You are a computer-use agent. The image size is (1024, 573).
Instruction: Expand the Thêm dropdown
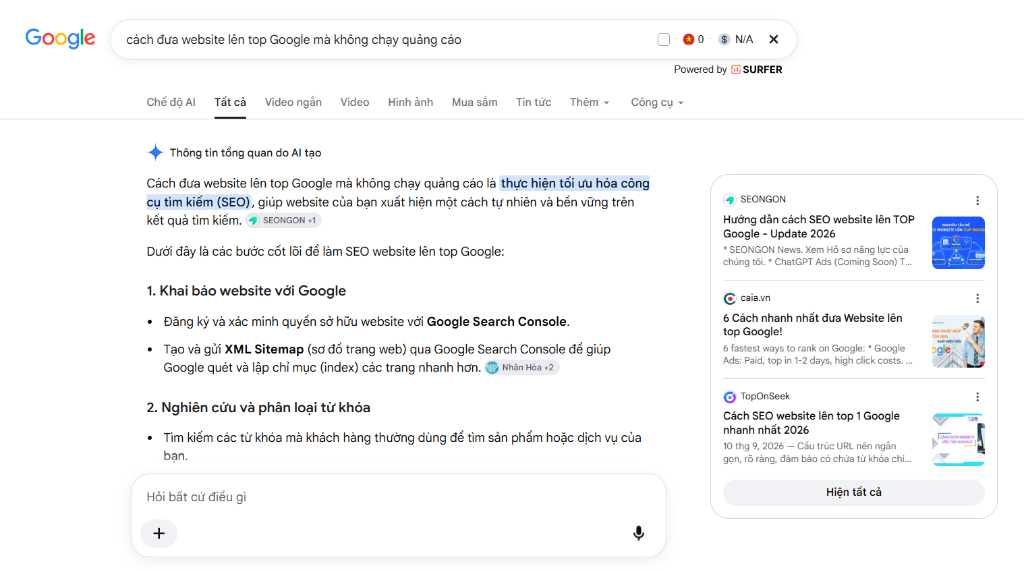(589, 102)
